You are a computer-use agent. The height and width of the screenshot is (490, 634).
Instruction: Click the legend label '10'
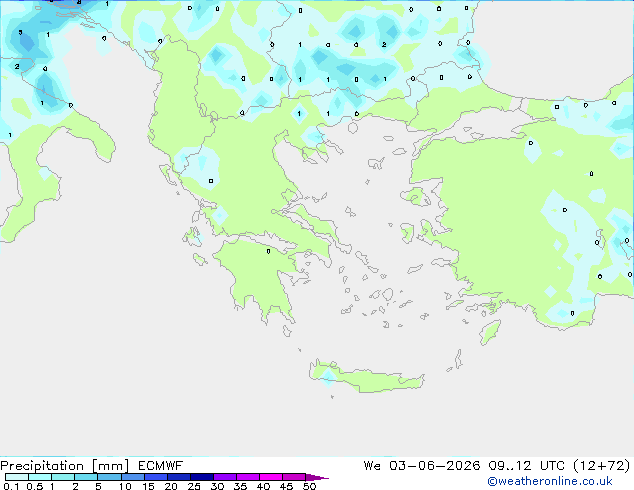125,486
